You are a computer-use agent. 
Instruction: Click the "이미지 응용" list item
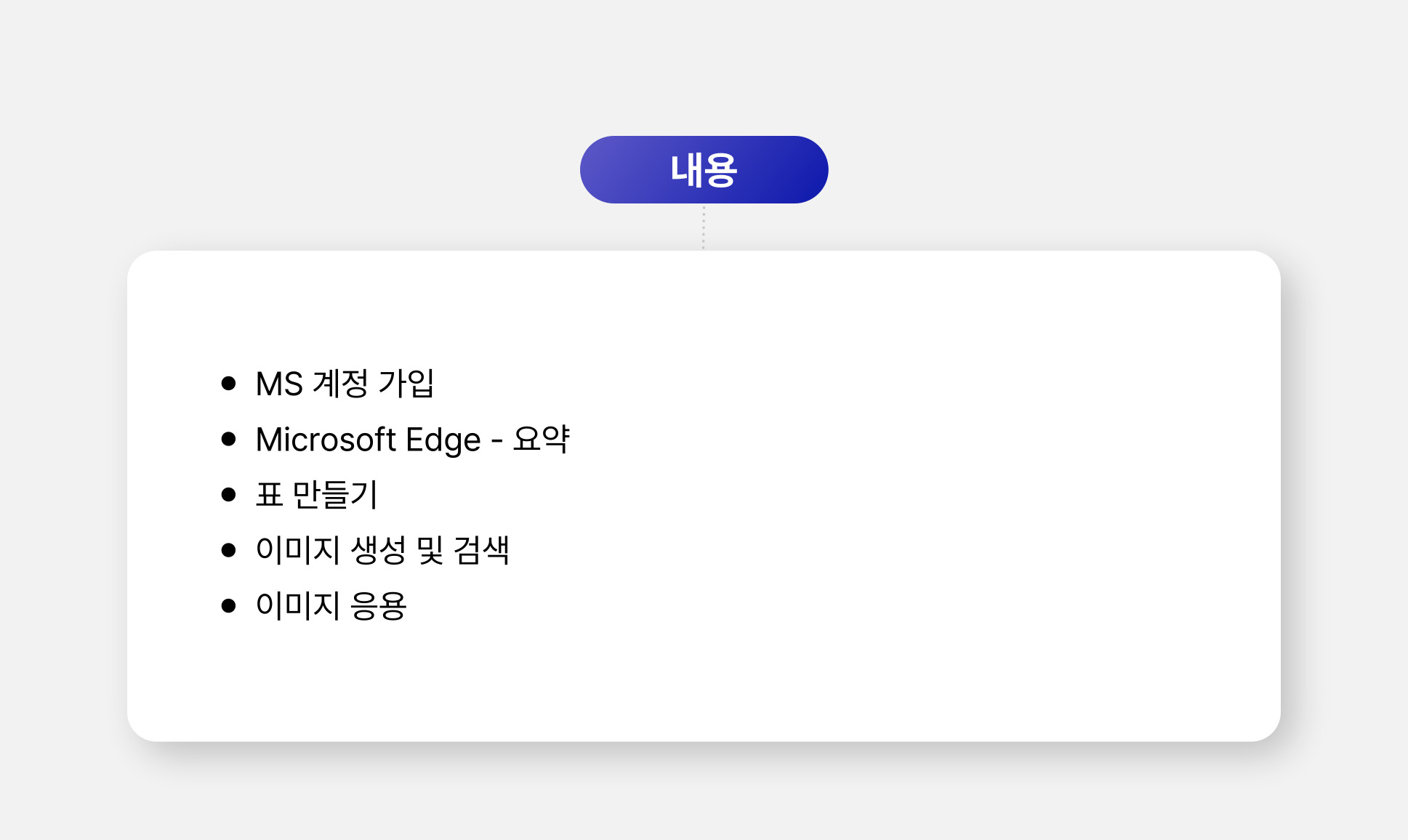[331, 605]
